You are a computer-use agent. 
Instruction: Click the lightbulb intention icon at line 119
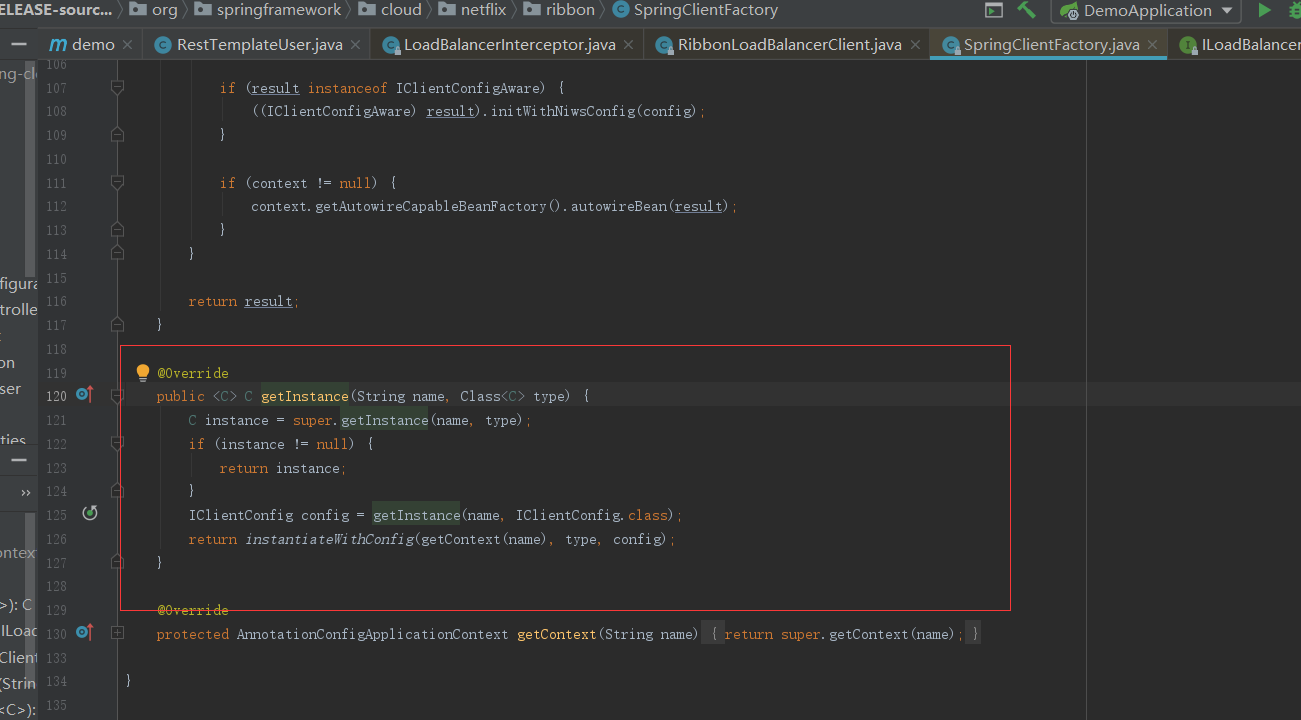point(143,373)
